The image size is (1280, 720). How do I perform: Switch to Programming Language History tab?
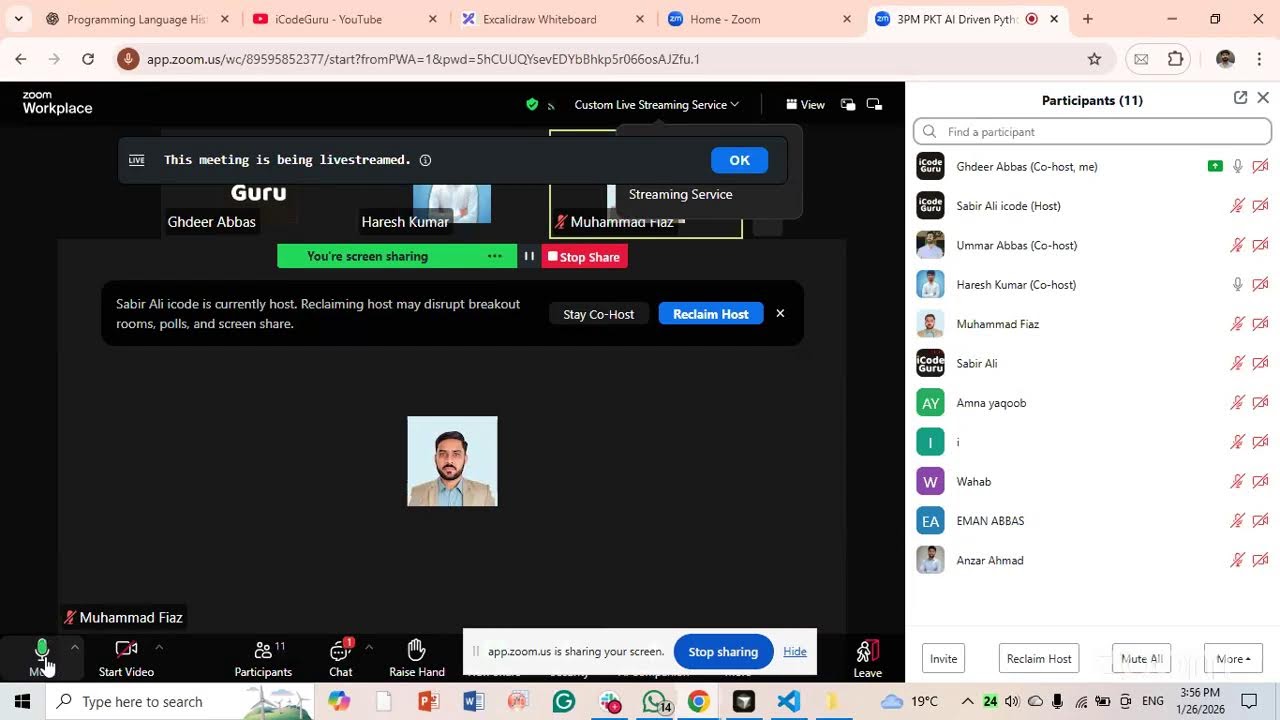(x=137, y=19)
